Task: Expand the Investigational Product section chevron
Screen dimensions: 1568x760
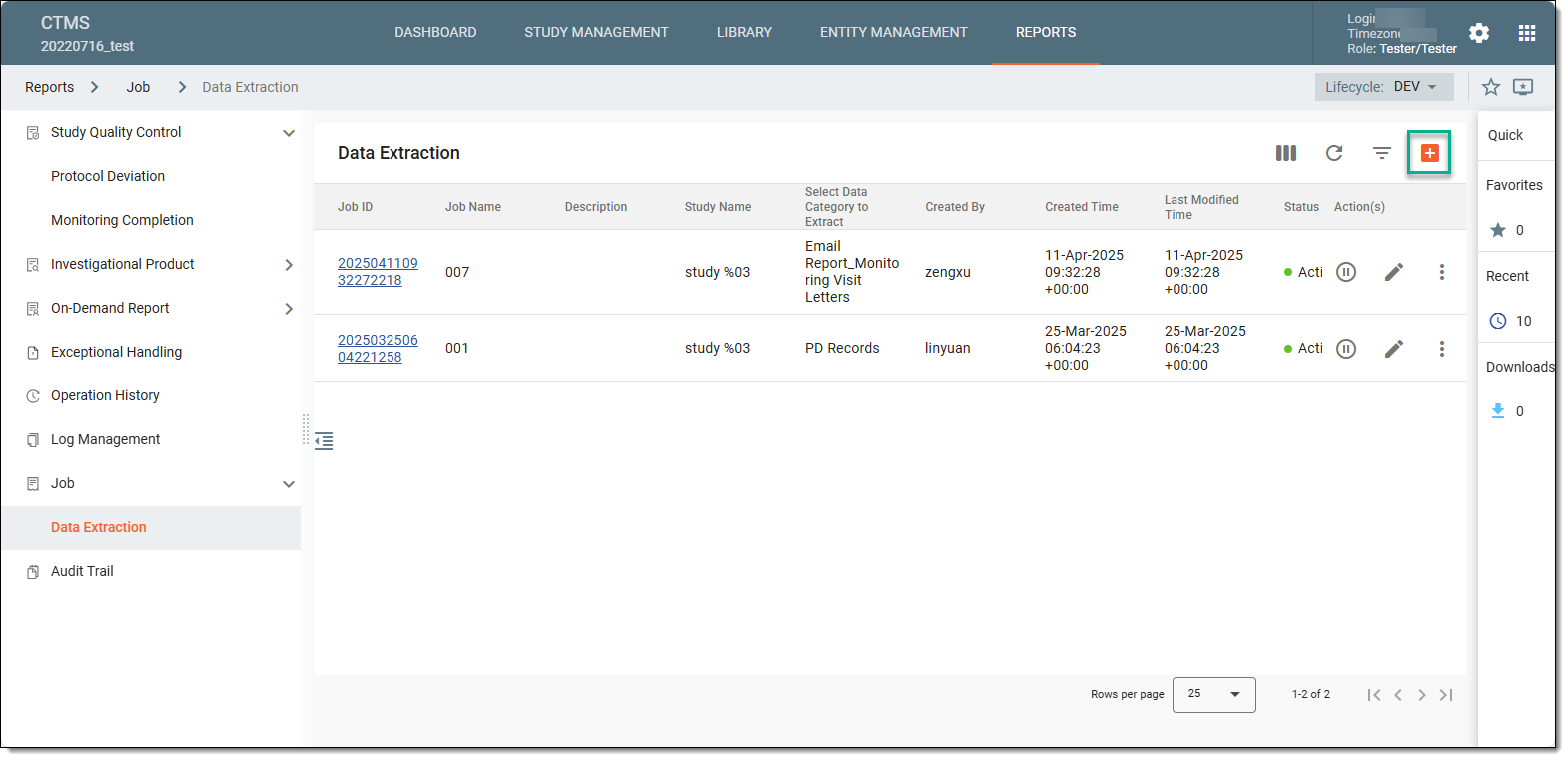Action: tap(289, 265)
